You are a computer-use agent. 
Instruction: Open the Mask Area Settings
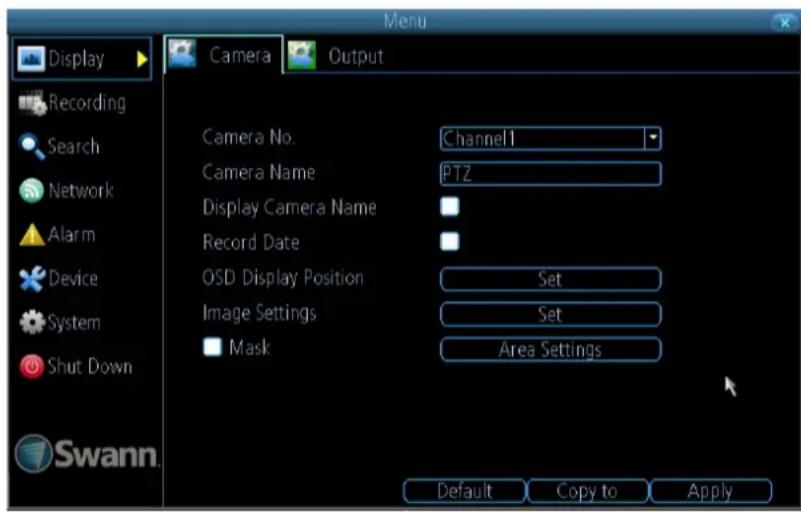(551, 350)
